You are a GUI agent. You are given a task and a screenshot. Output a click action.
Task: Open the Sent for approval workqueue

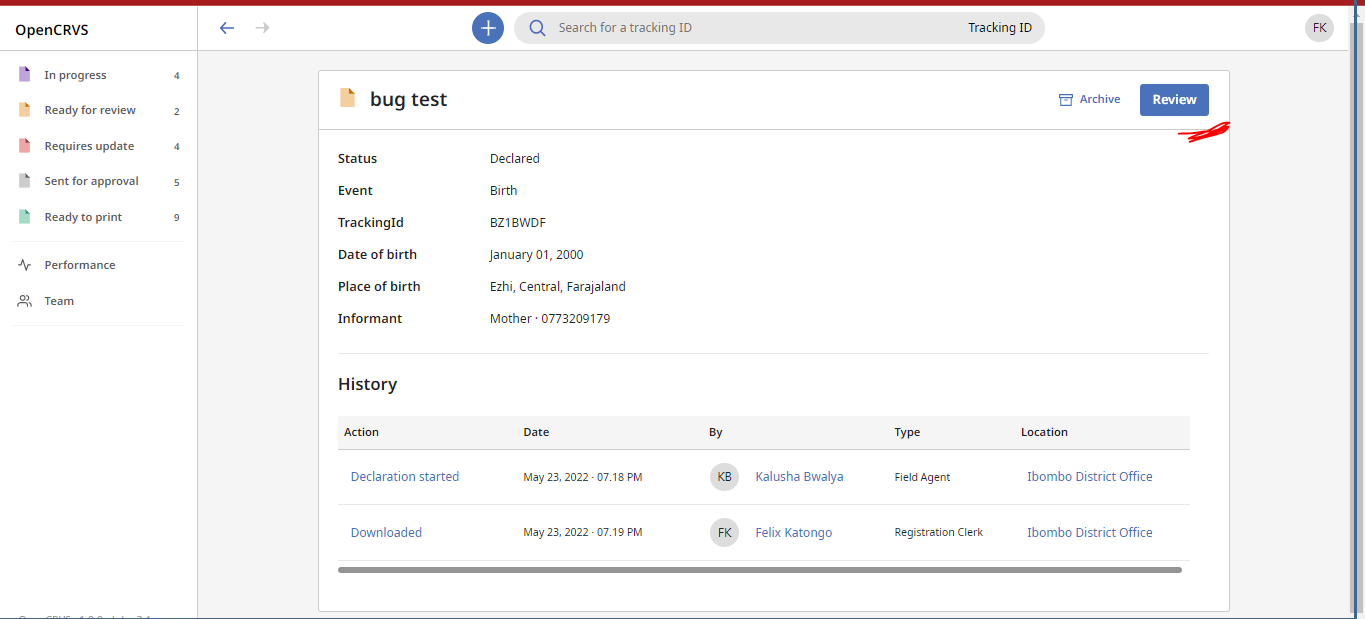point(90,181)
